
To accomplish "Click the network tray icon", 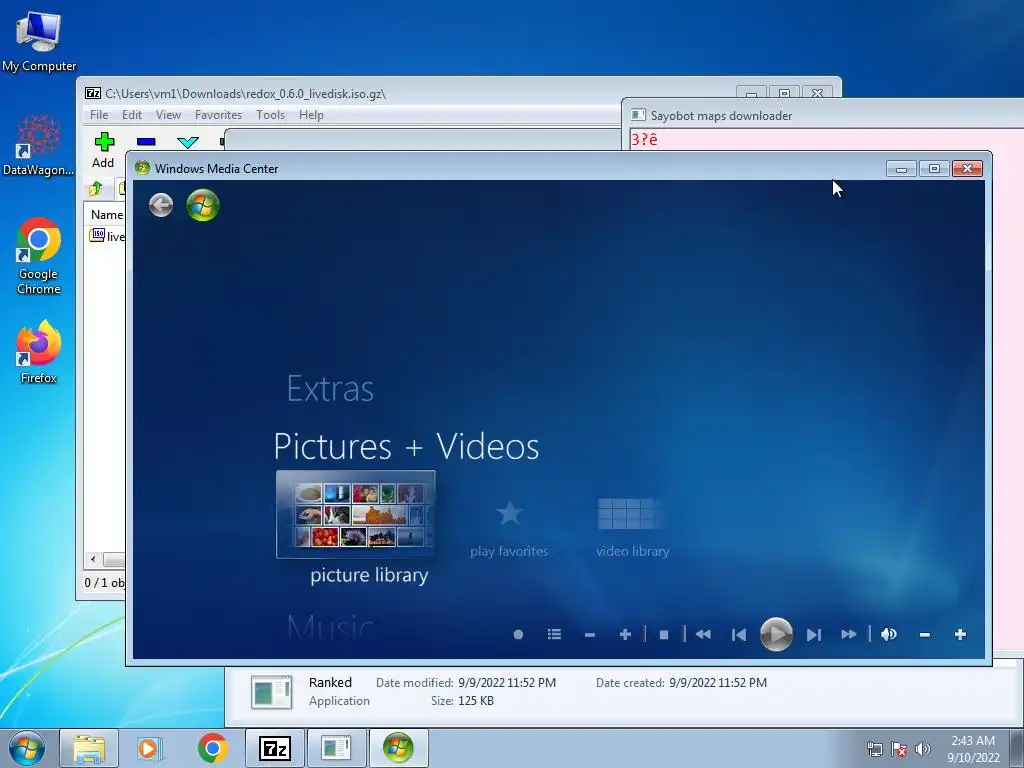I will pyautogui.click(x=874, y=749).
